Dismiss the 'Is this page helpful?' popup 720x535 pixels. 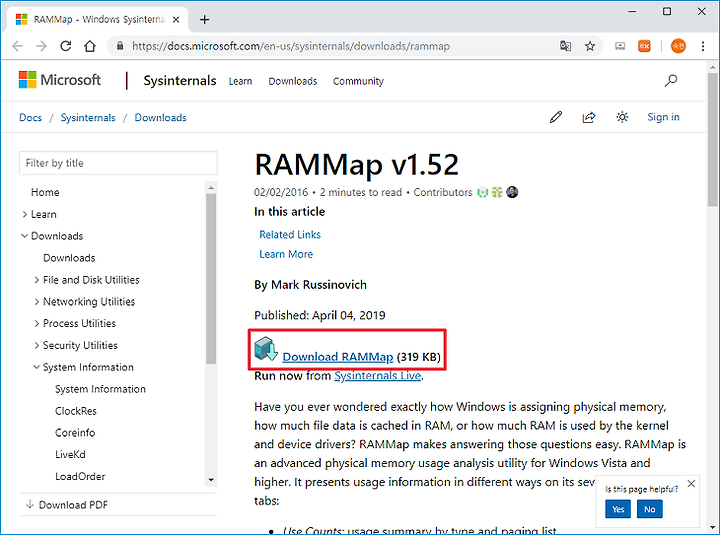691,484
